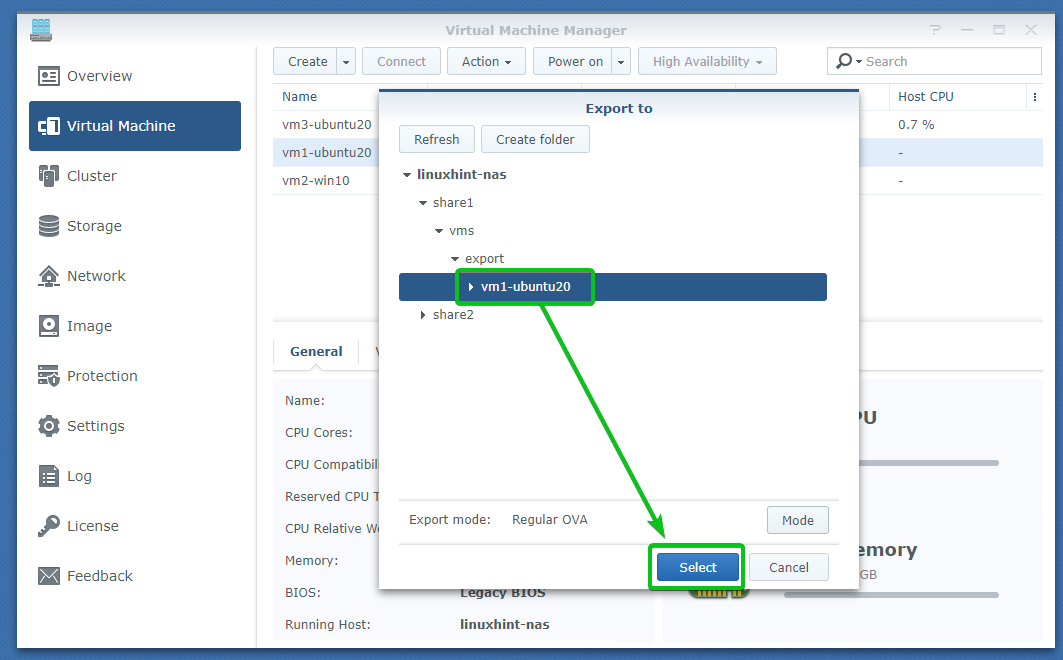Select the share1 folder label
The image size is (1063, 660).
coord(453,203)
